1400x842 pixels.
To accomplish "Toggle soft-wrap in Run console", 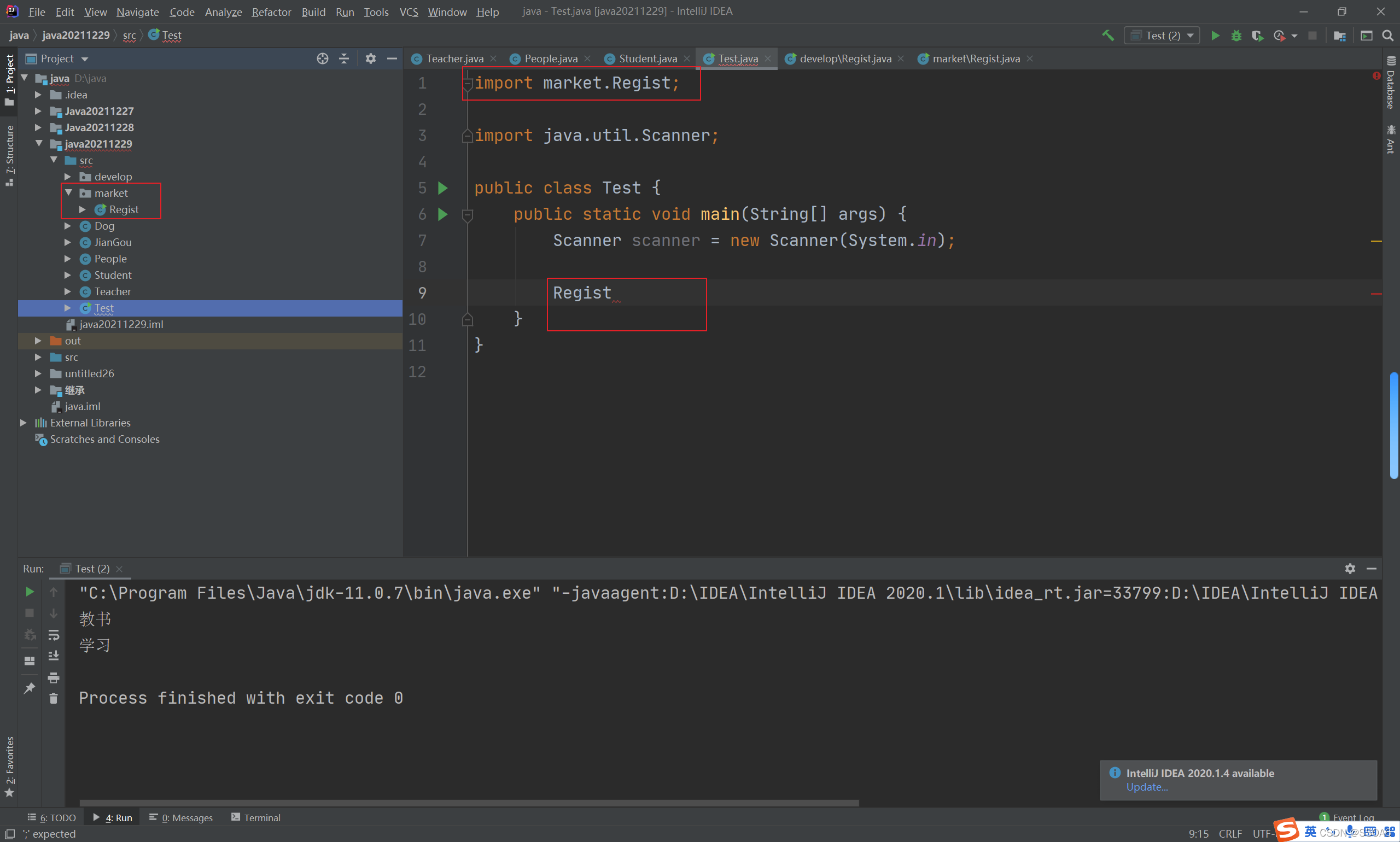I will tap(54, 634).
